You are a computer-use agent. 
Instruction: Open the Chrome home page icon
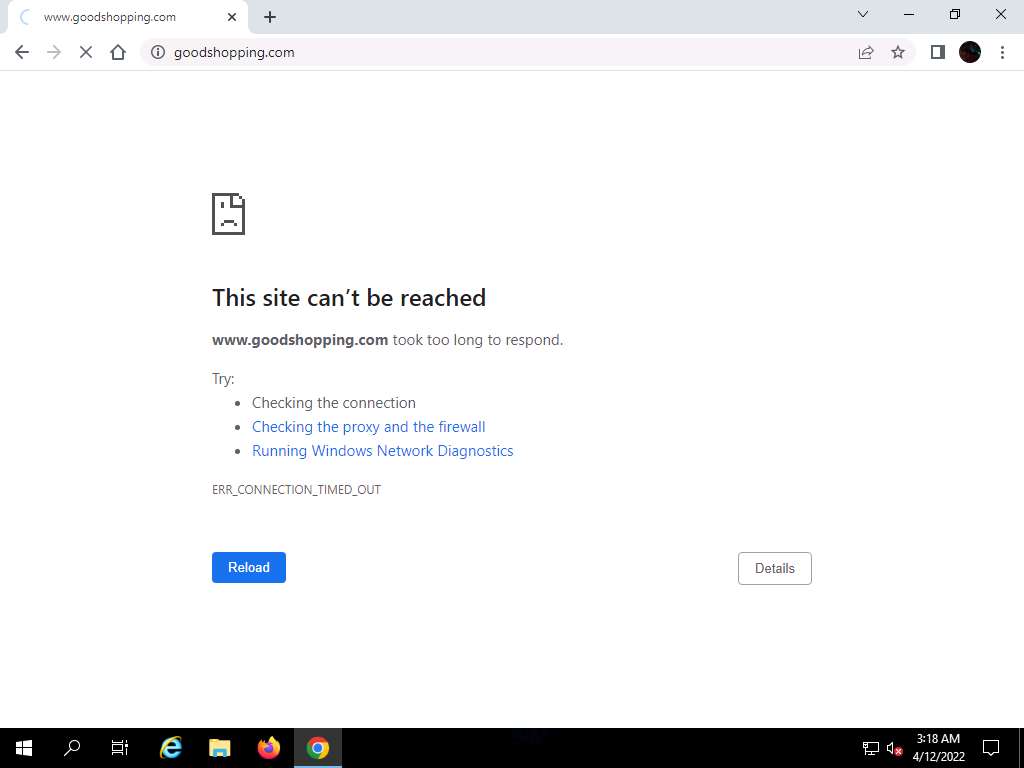(118, 52)
